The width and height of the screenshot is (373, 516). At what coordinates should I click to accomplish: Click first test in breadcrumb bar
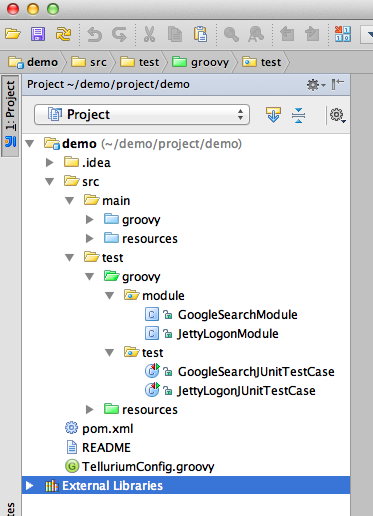(140, 62)
